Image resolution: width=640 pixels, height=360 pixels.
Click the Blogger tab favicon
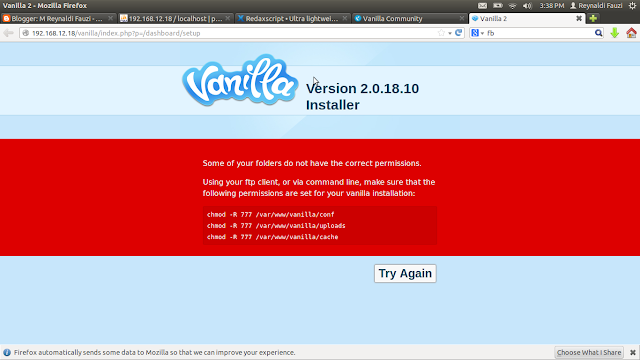7,18
